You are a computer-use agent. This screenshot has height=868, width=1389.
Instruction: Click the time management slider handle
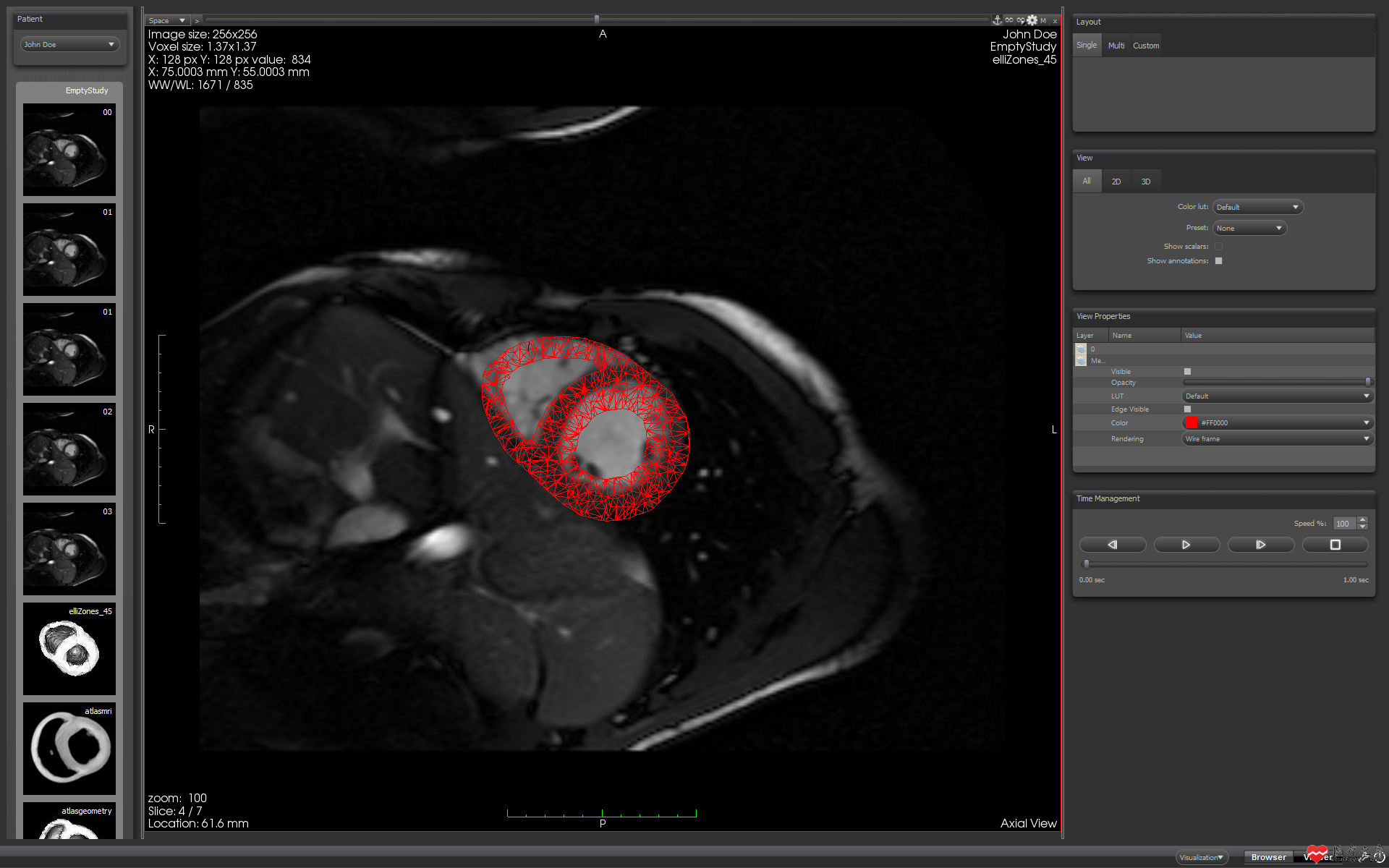pyautogui.click(x=1086, y=564)
